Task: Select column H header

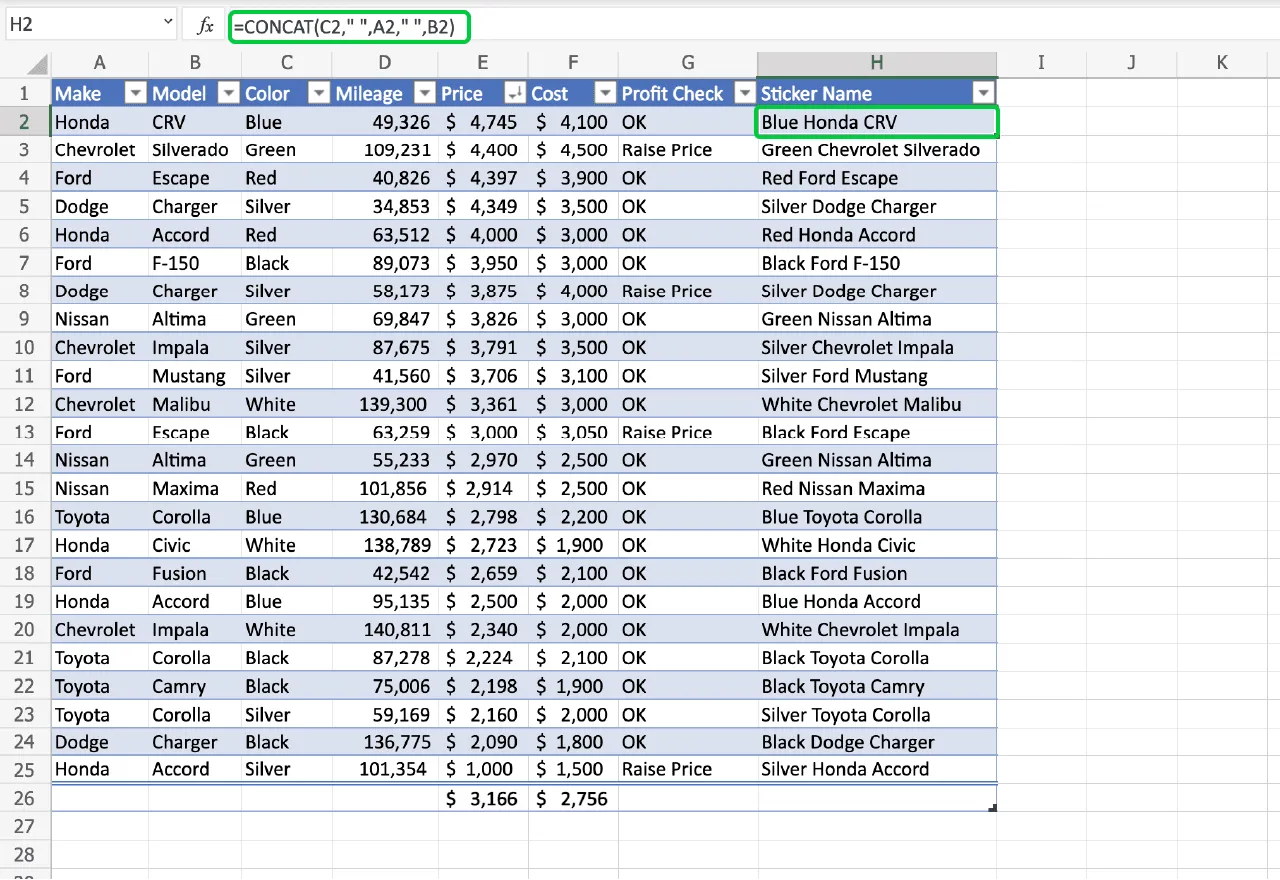Action: (877, 63)
